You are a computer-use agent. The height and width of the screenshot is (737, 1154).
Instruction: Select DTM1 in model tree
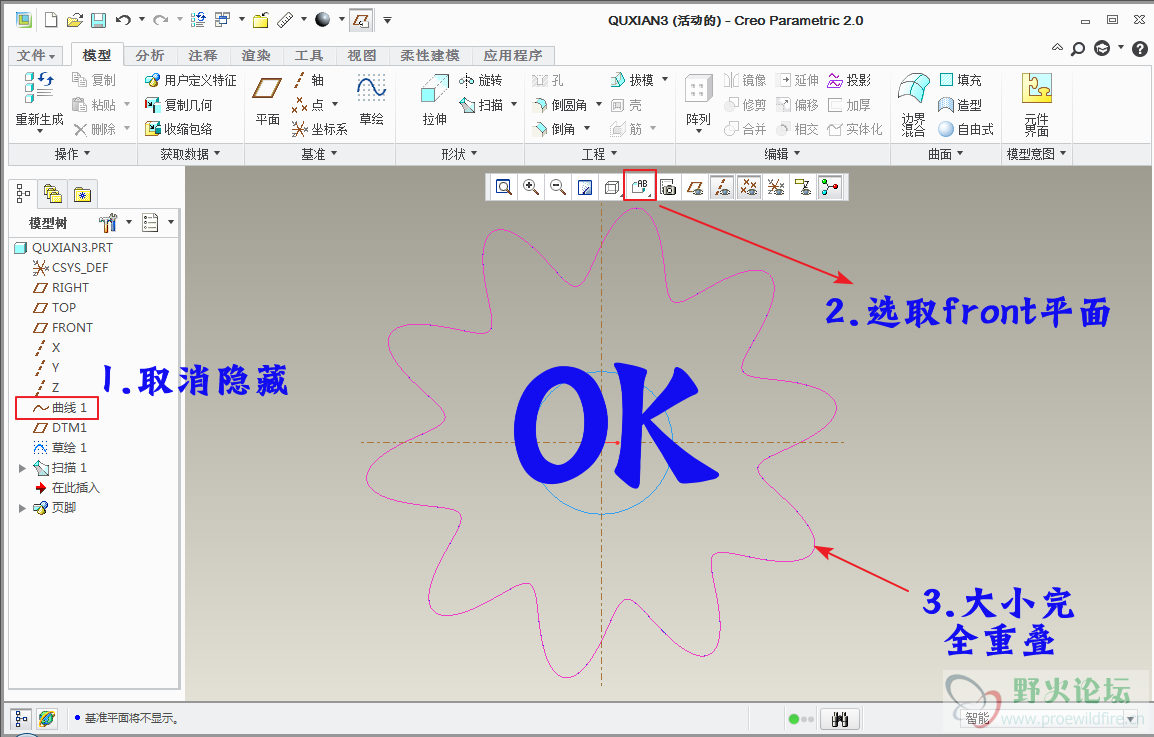[x=60, y=428]
